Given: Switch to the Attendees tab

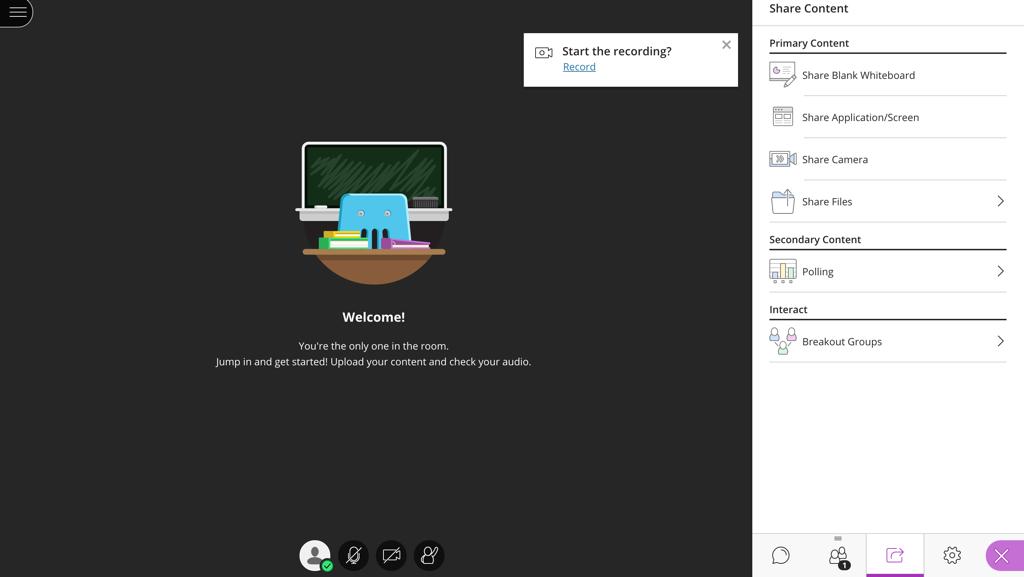Looking at the screenshot, I should (838, 555).
